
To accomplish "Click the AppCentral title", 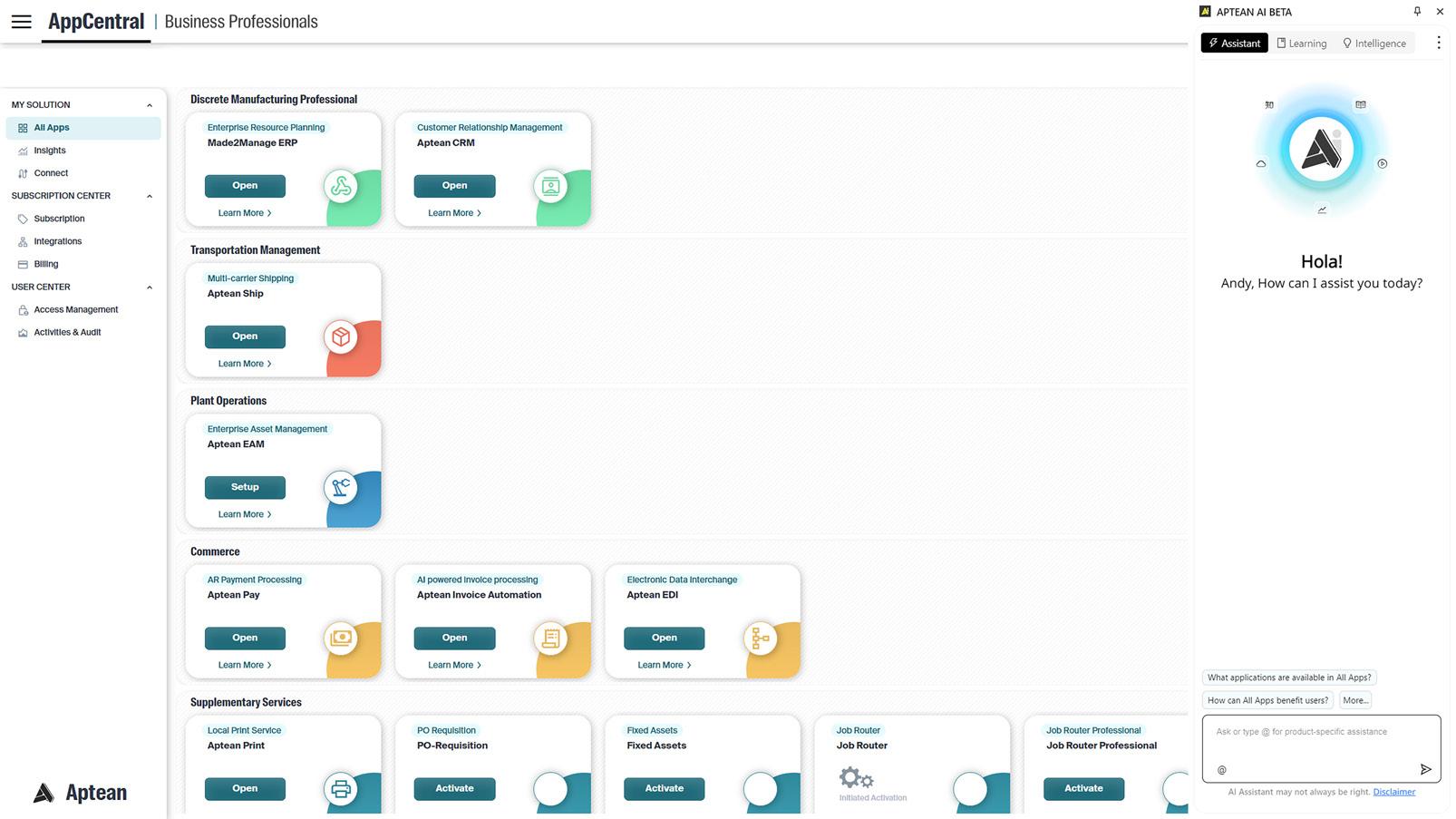I will click(x=96, y=22).
